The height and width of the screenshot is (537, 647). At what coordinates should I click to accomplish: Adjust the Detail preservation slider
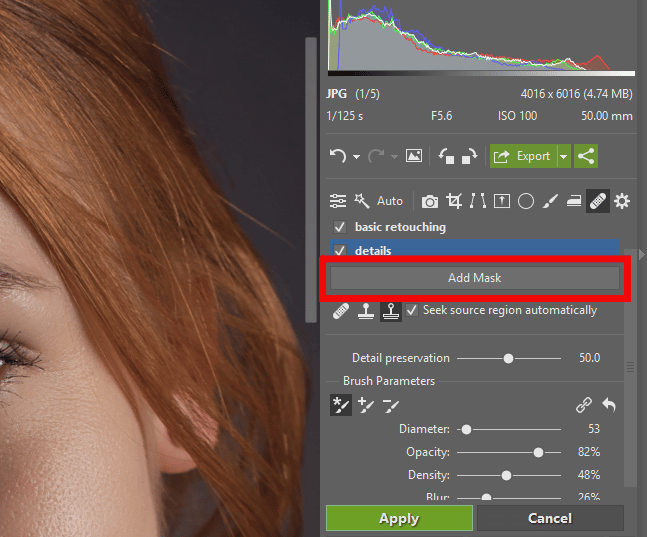(508, 358)
